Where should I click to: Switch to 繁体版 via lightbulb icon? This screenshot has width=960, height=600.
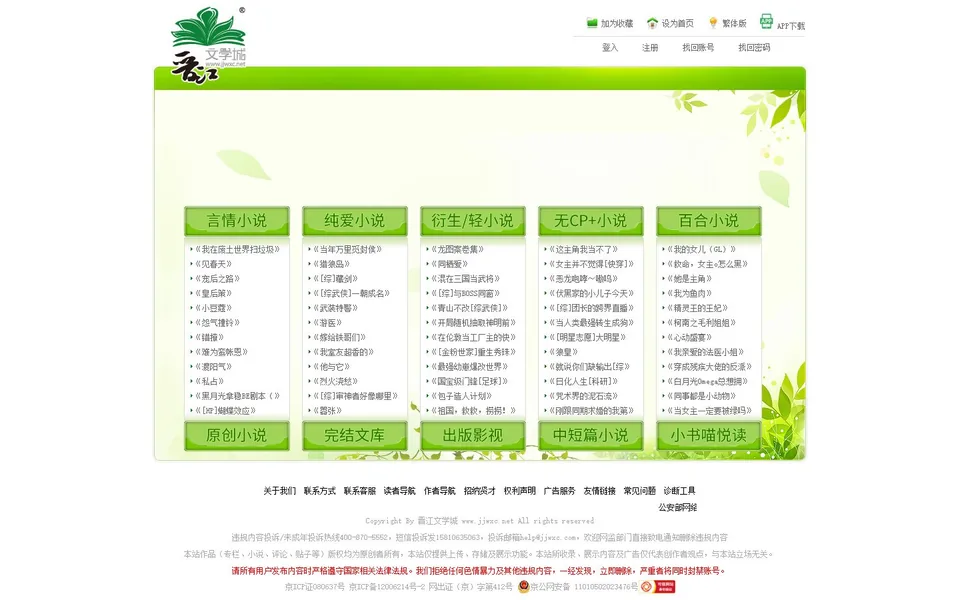tap(713, 23)
